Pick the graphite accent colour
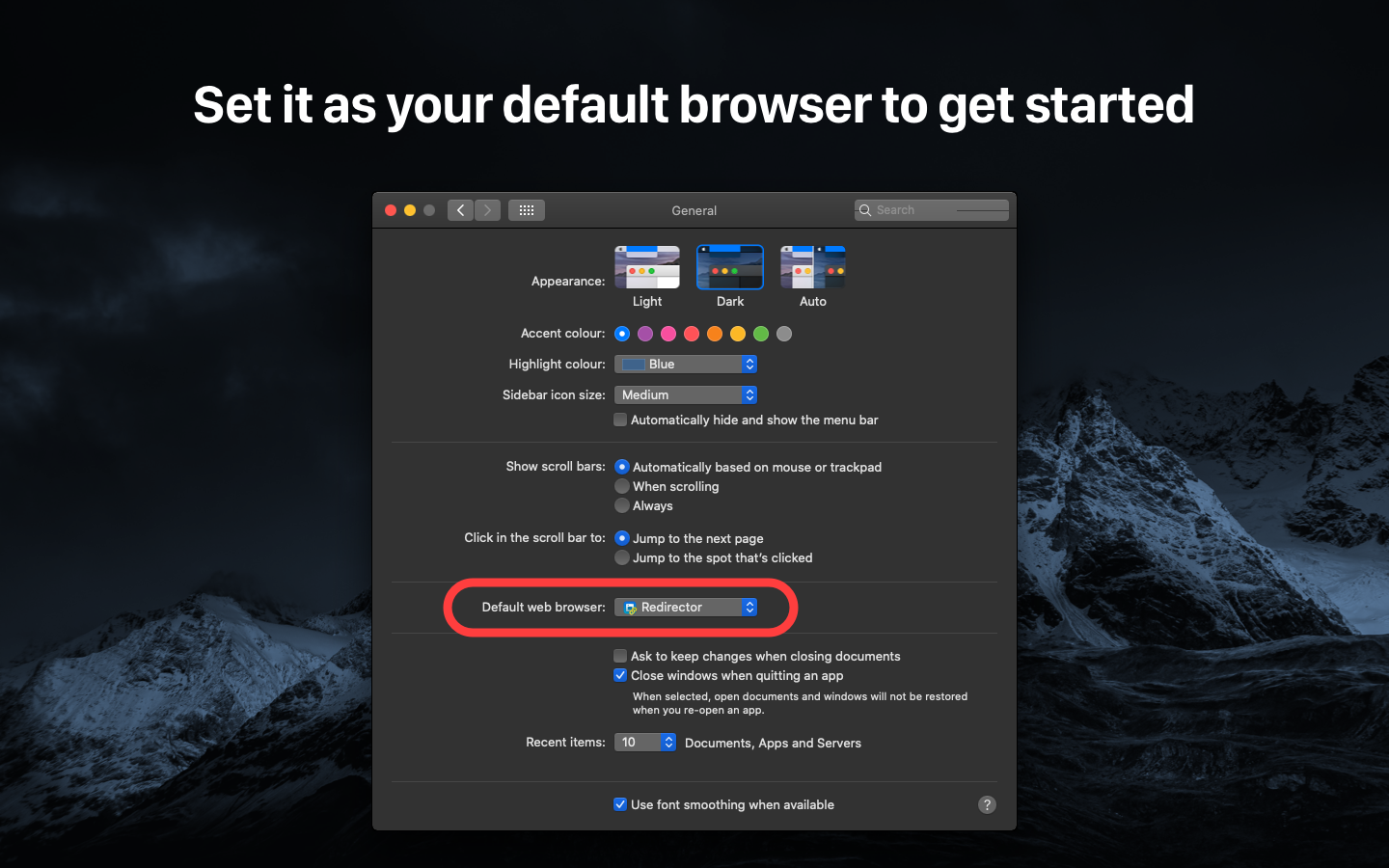Image resolution: width=1389 pixels, height=868 pixels. [x=784, y=334]
